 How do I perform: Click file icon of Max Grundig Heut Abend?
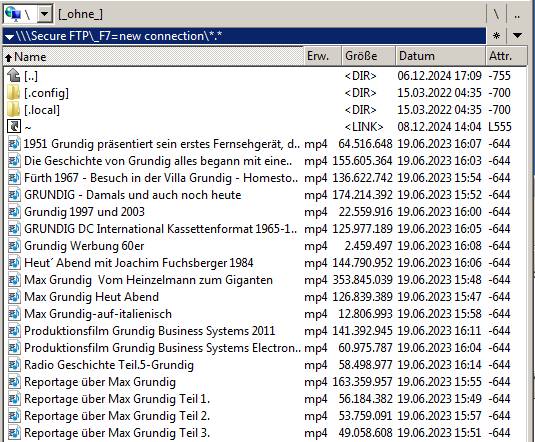[14, 297]
